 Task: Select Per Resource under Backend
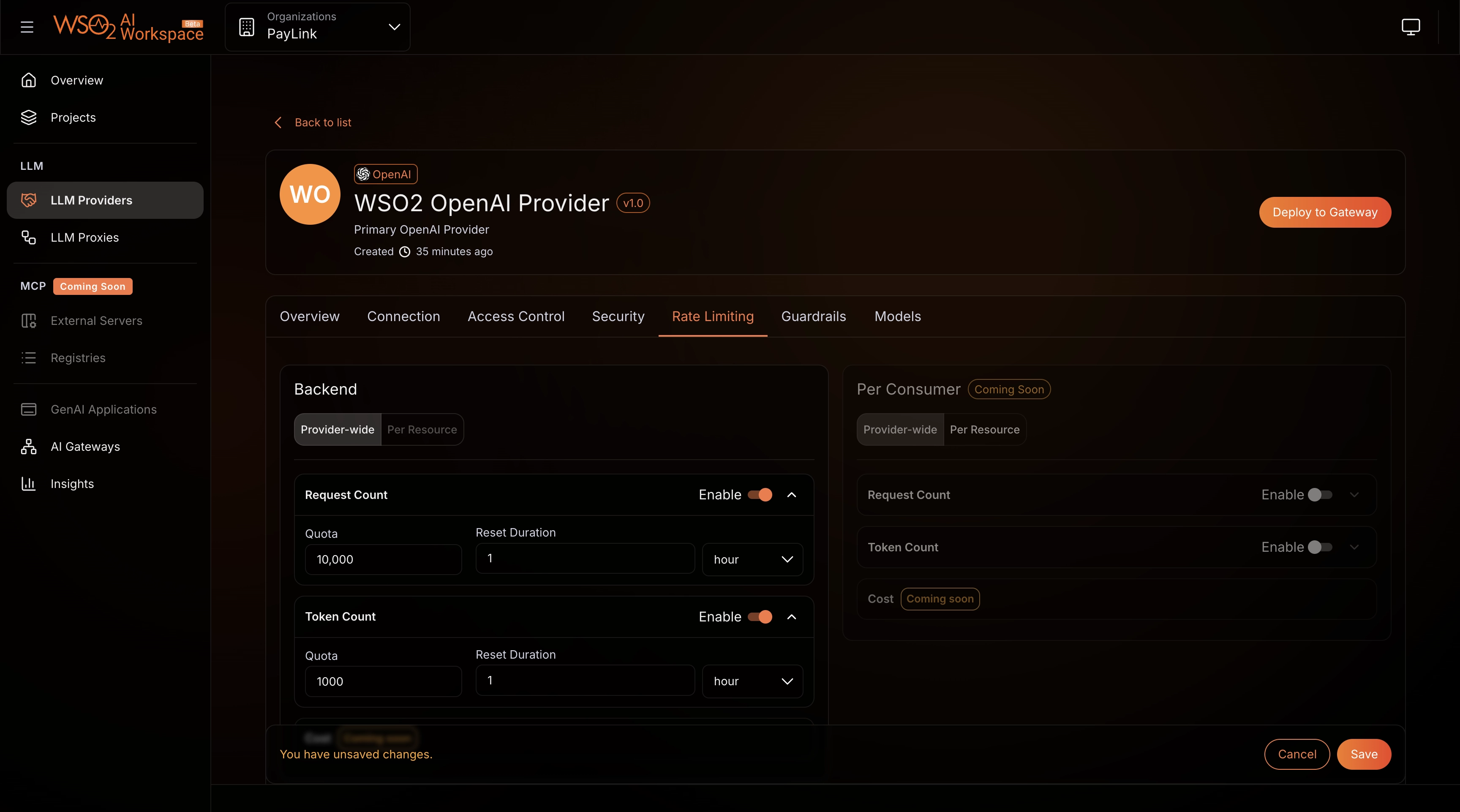422,430
